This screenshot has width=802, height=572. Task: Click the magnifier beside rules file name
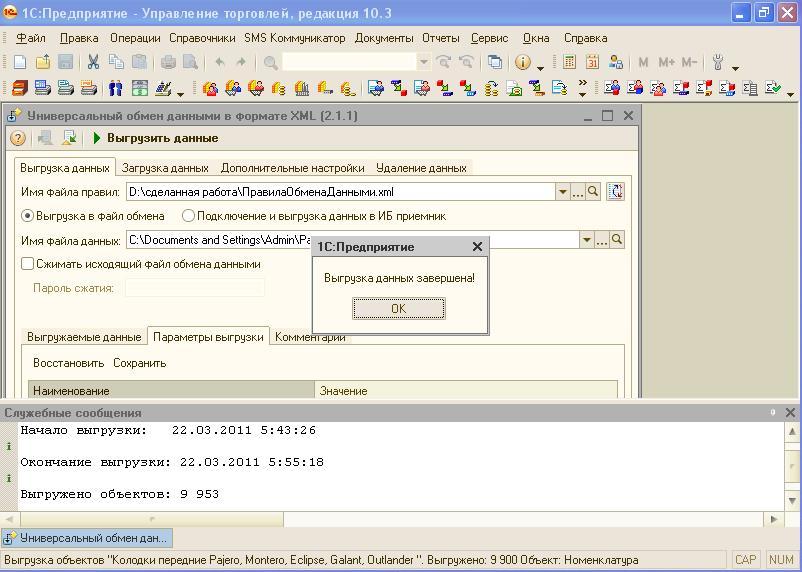pos(593,192)
